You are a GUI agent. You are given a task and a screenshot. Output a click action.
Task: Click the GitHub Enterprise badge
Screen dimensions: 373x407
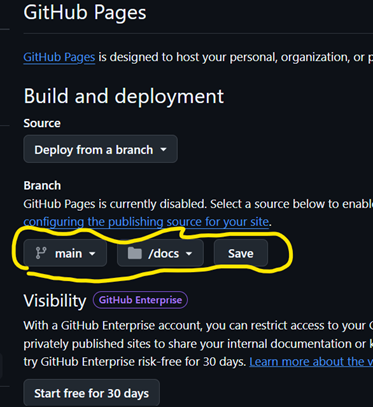click(140, 300)
